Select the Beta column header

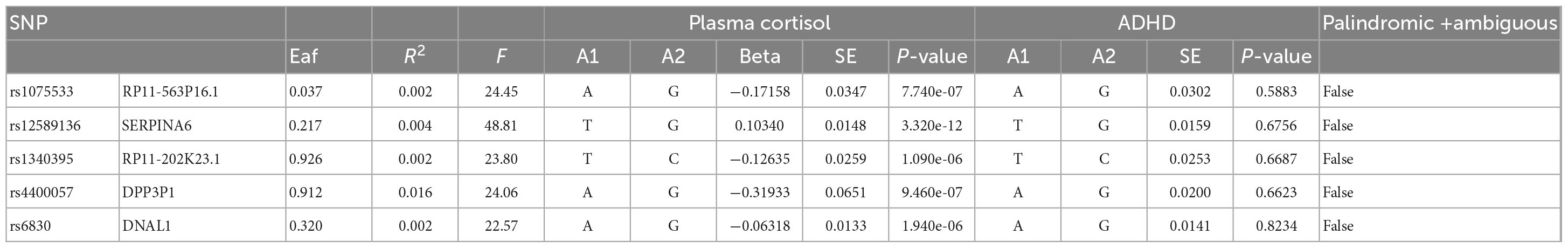coord(759,57)
